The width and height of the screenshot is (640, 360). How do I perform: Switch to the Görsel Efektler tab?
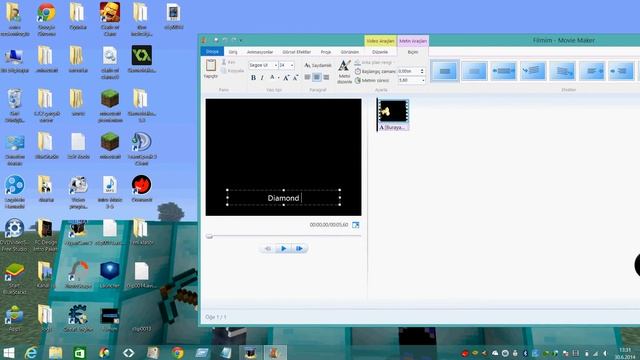tap(297, 52)
